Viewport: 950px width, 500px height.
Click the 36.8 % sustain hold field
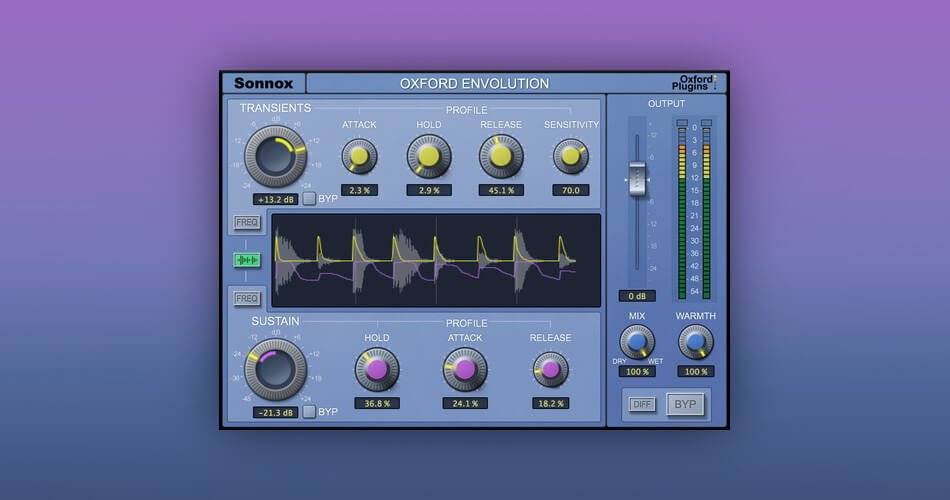pos(377,404)
